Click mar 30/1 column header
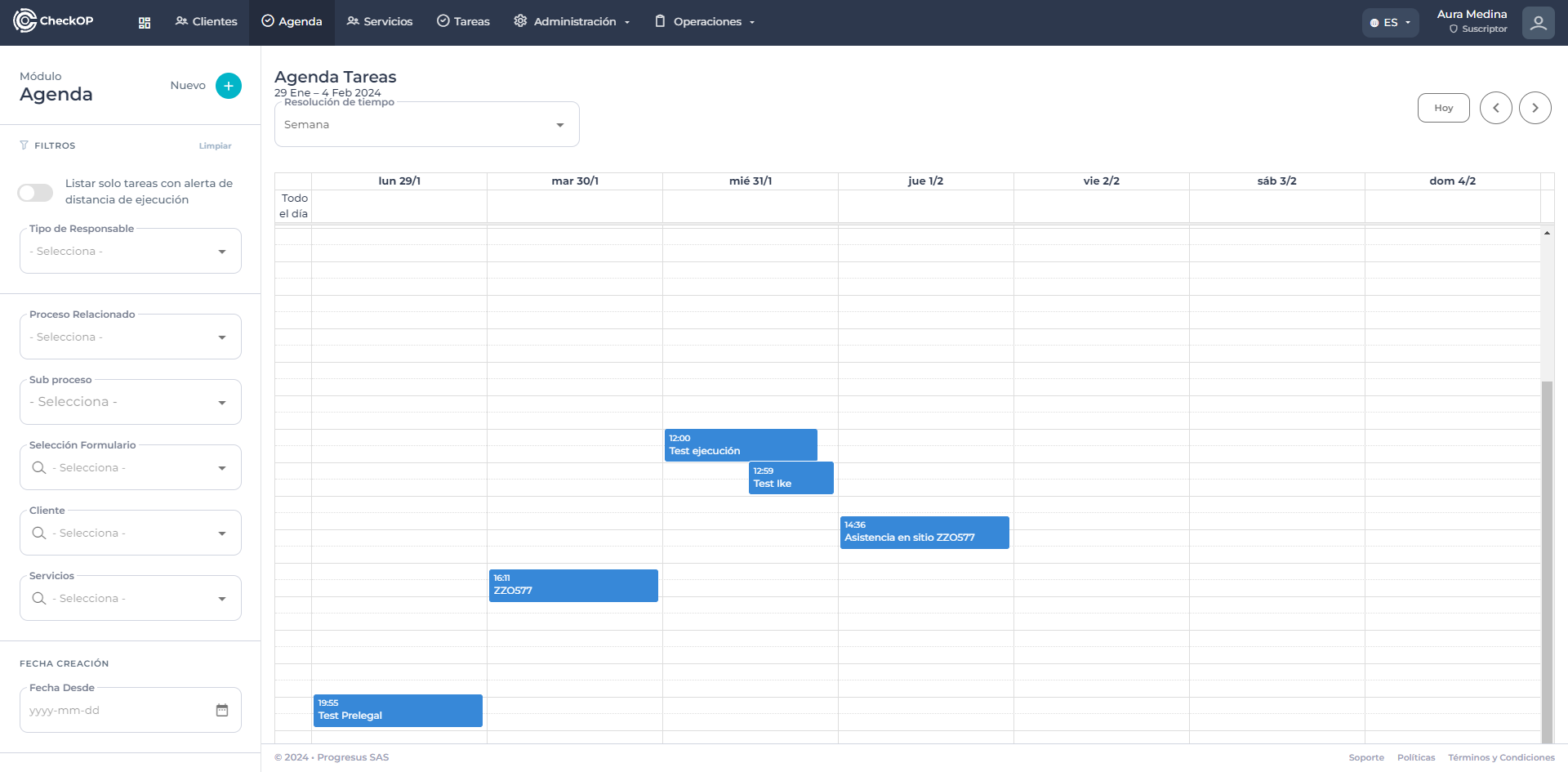The width and height of the screenshot is (1568, 772). pos(575,181)
